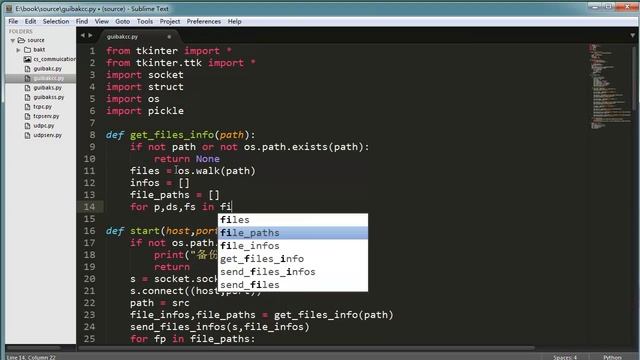Open the Find menu
Image resolution: width=640 pixels, height=360 pixels.
coord(82,21)
